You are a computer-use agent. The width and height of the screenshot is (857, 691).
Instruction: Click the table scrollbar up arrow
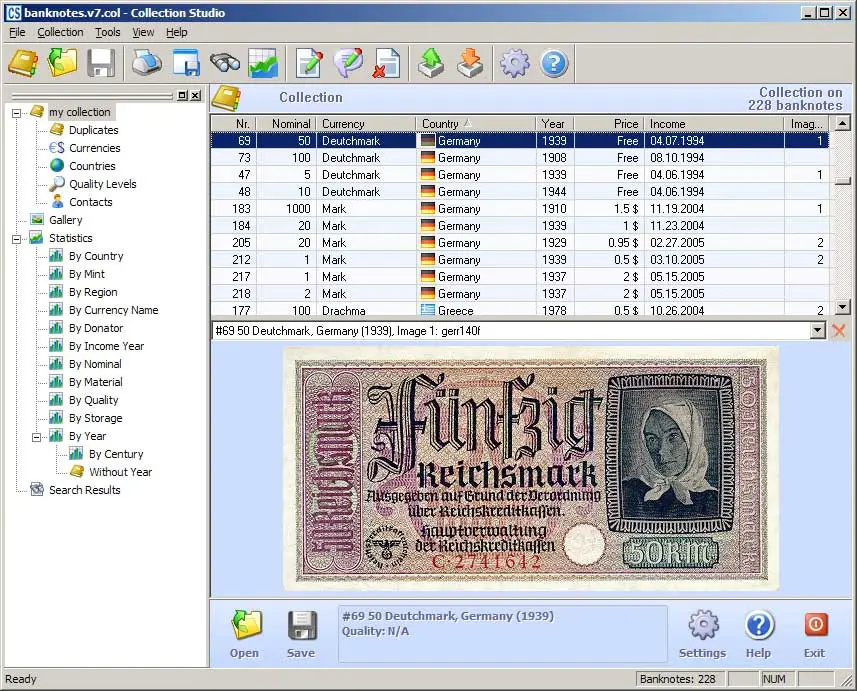(842, 124)
